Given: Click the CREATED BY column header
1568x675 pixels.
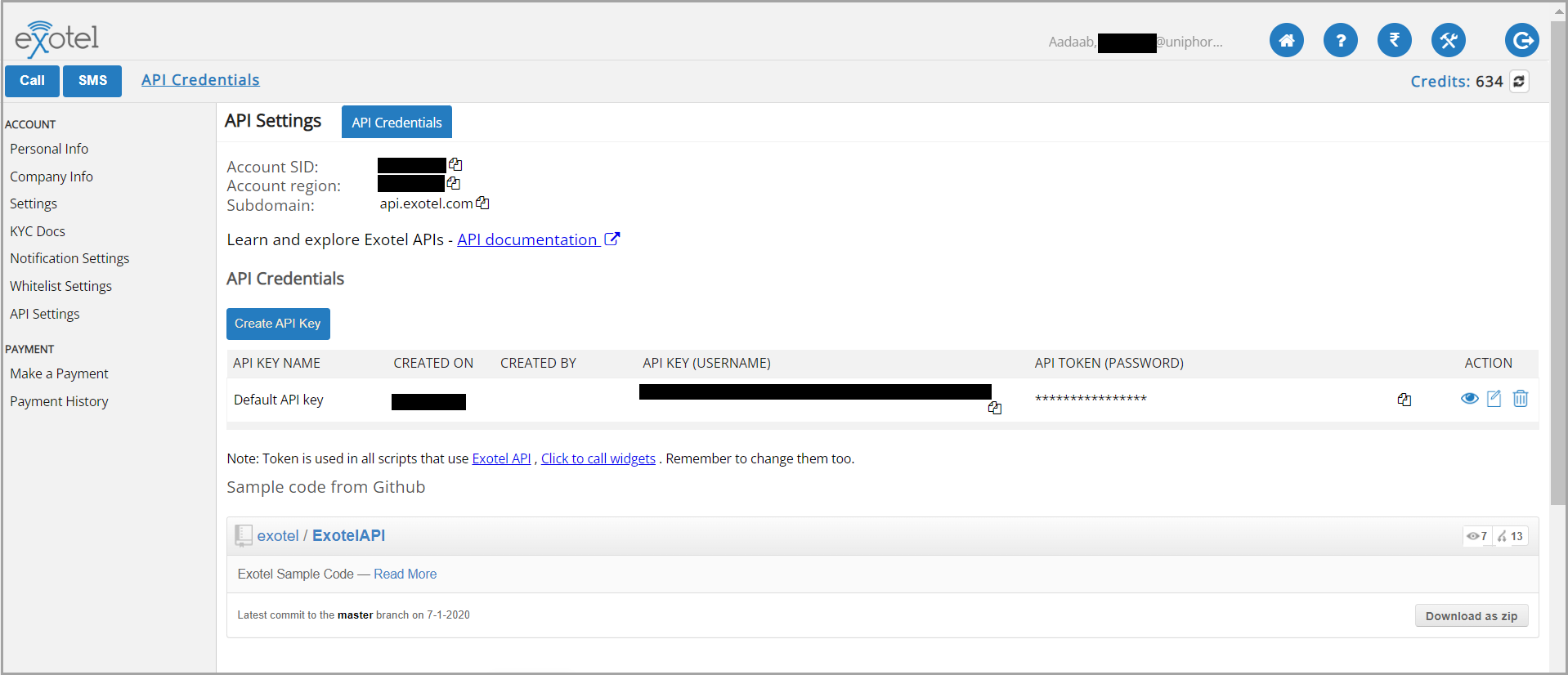Looking at the screenshot, I should 538,363.
